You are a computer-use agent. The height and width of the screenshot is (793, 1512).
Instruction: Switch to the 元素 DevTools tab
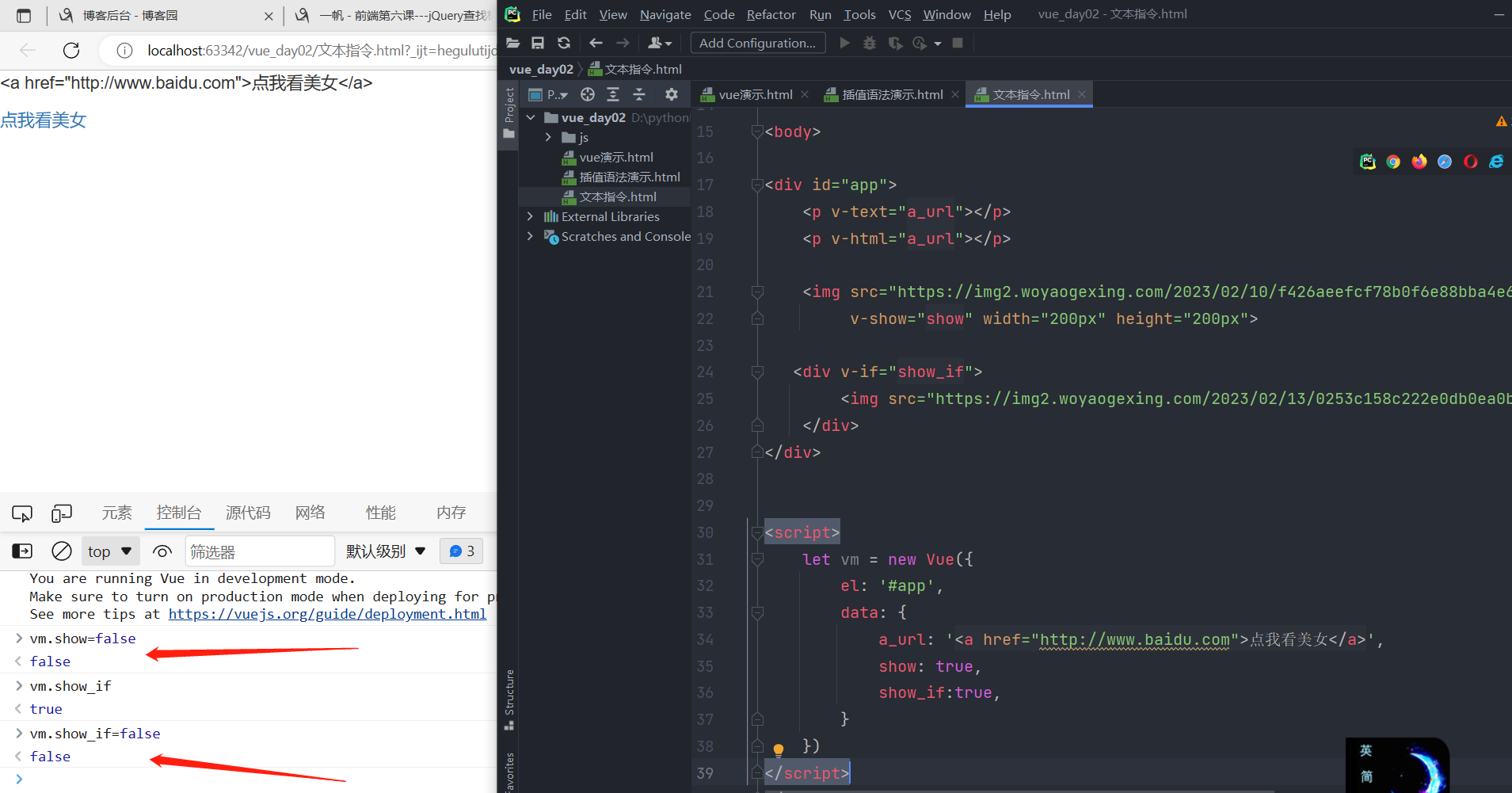pos(116,513)
